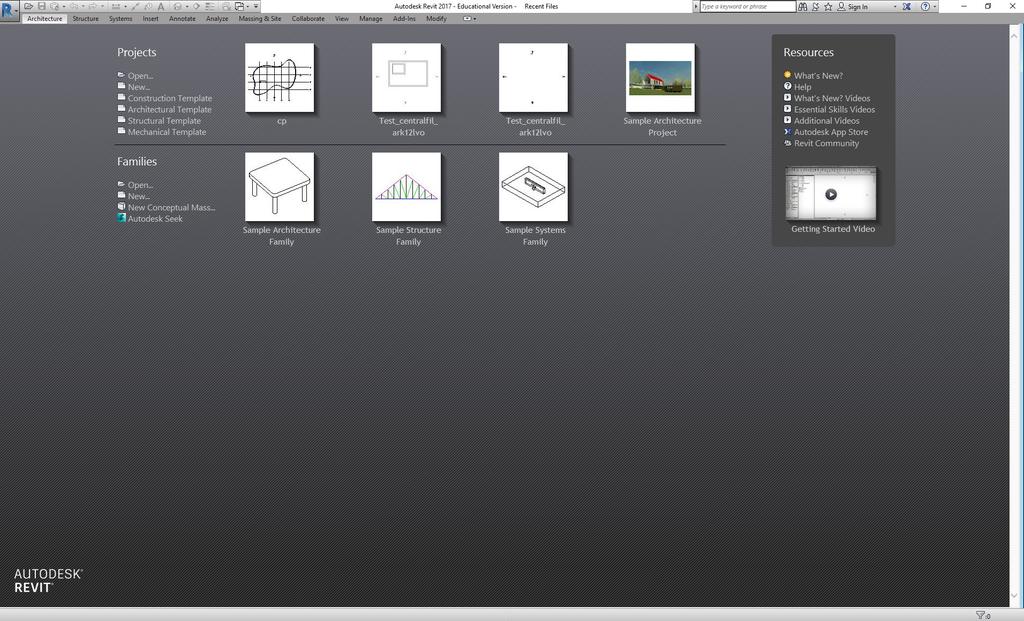Open the Annotate ribbon tab

click(x=182, y=19)
